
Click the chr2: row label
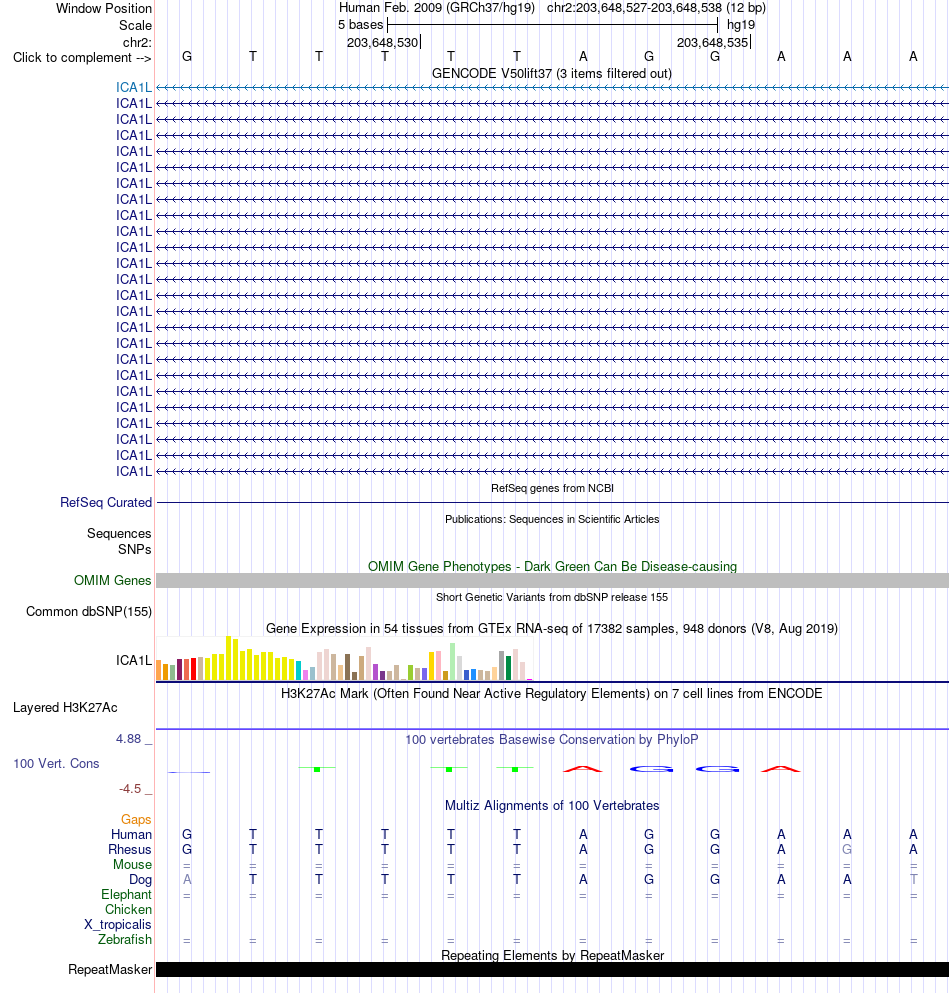click(x=137, y=42)
